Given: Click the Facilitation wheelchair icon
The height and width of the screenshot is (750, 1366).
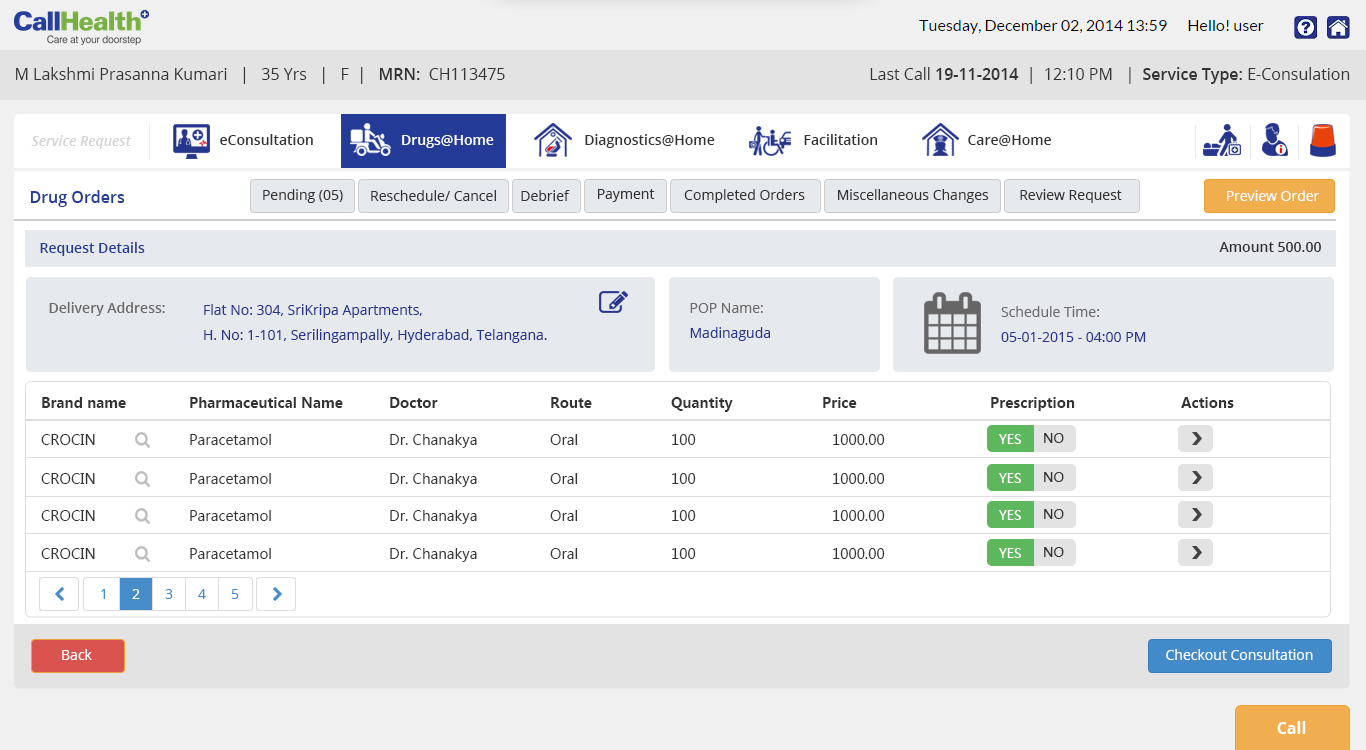Looking at the screenshot, I should [770, 141].
